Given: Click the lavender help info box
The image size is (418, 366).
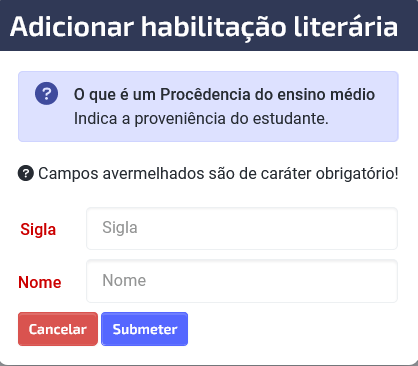Looking at the screenshot, I should (208, 106).
